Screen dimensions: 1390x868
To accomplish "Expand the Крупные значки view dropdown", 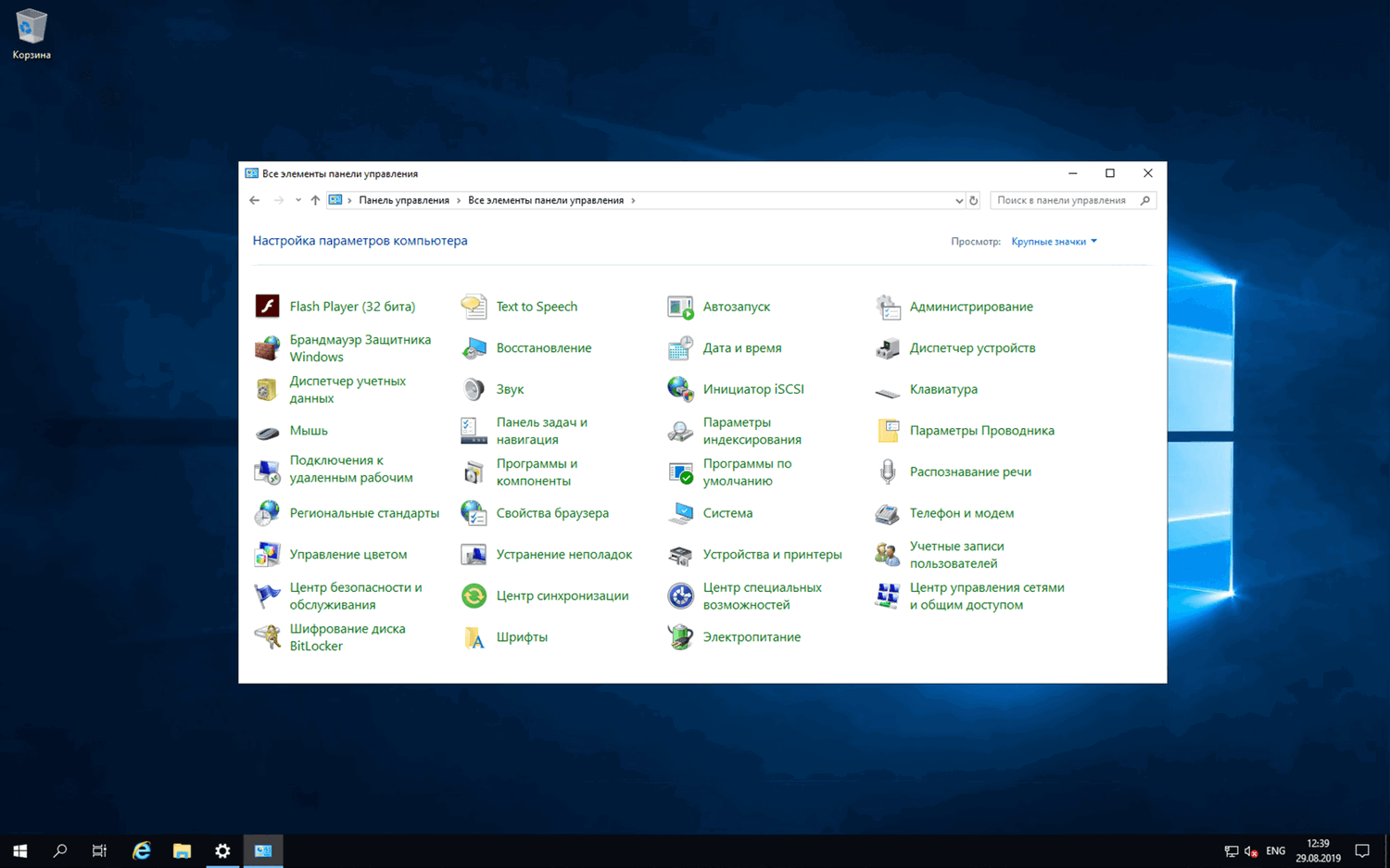I will (x=1055, y=242).
